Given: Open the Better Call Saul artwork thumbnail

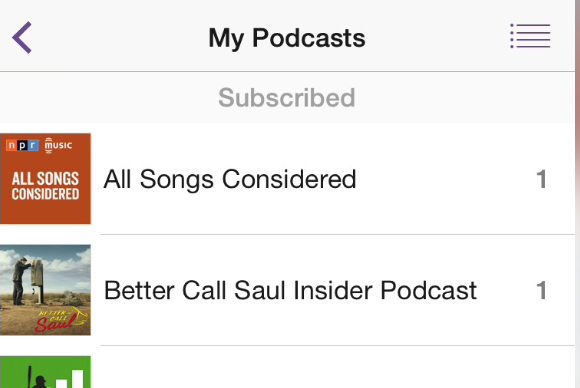Looking at the screenshot, I should coord(45,290).
